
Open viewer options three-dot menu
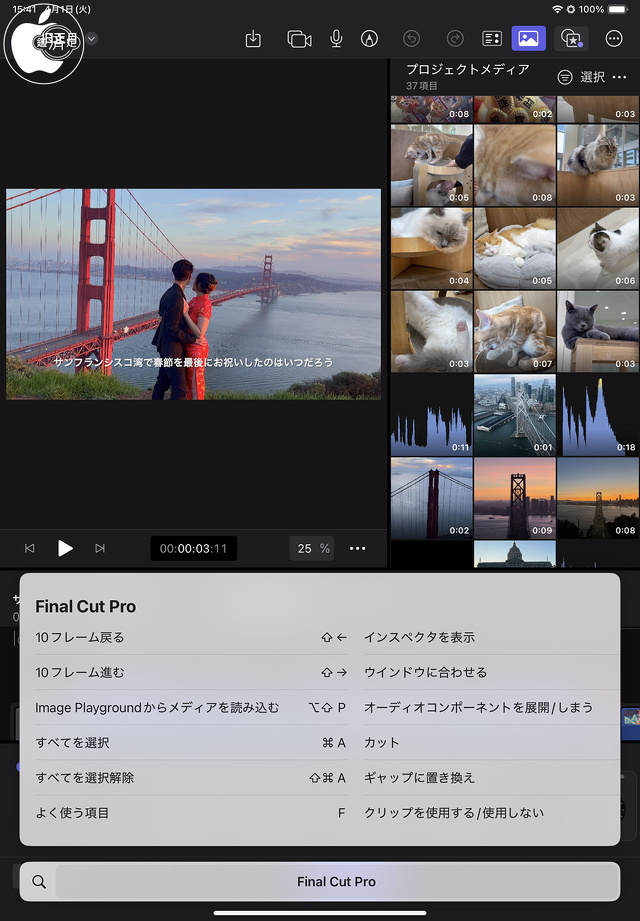358,548
